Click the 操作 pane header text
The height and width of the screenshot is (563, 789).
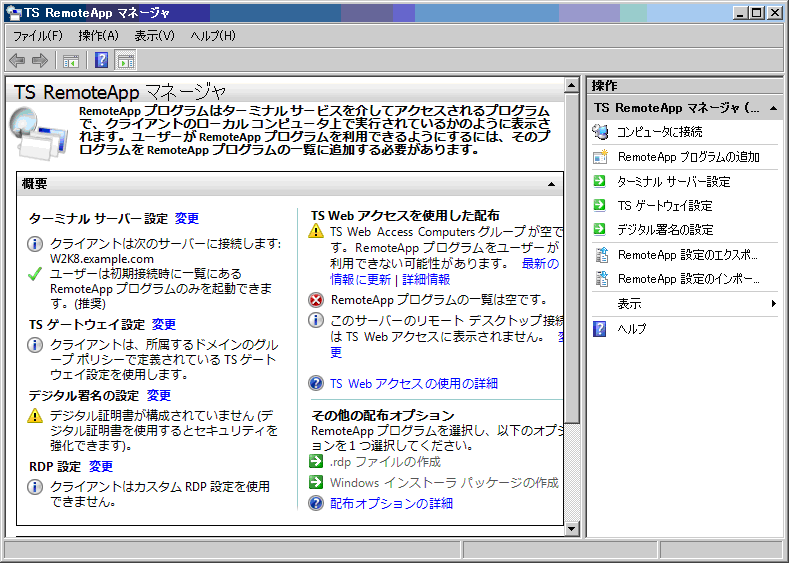tap(604, 86)
